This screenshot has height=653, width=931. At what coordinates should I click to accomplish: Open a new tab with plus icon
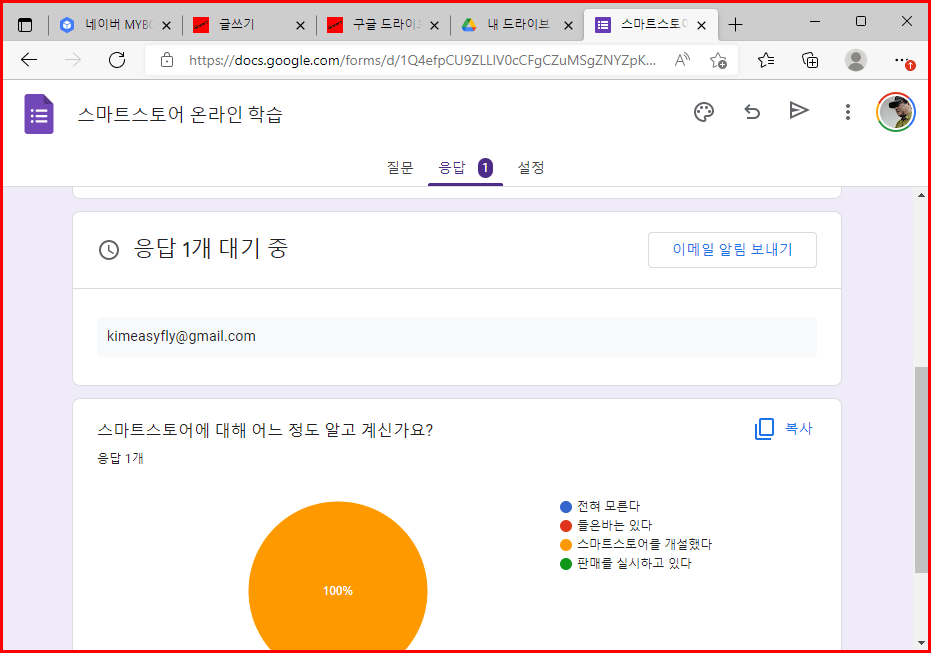[735, 25]
